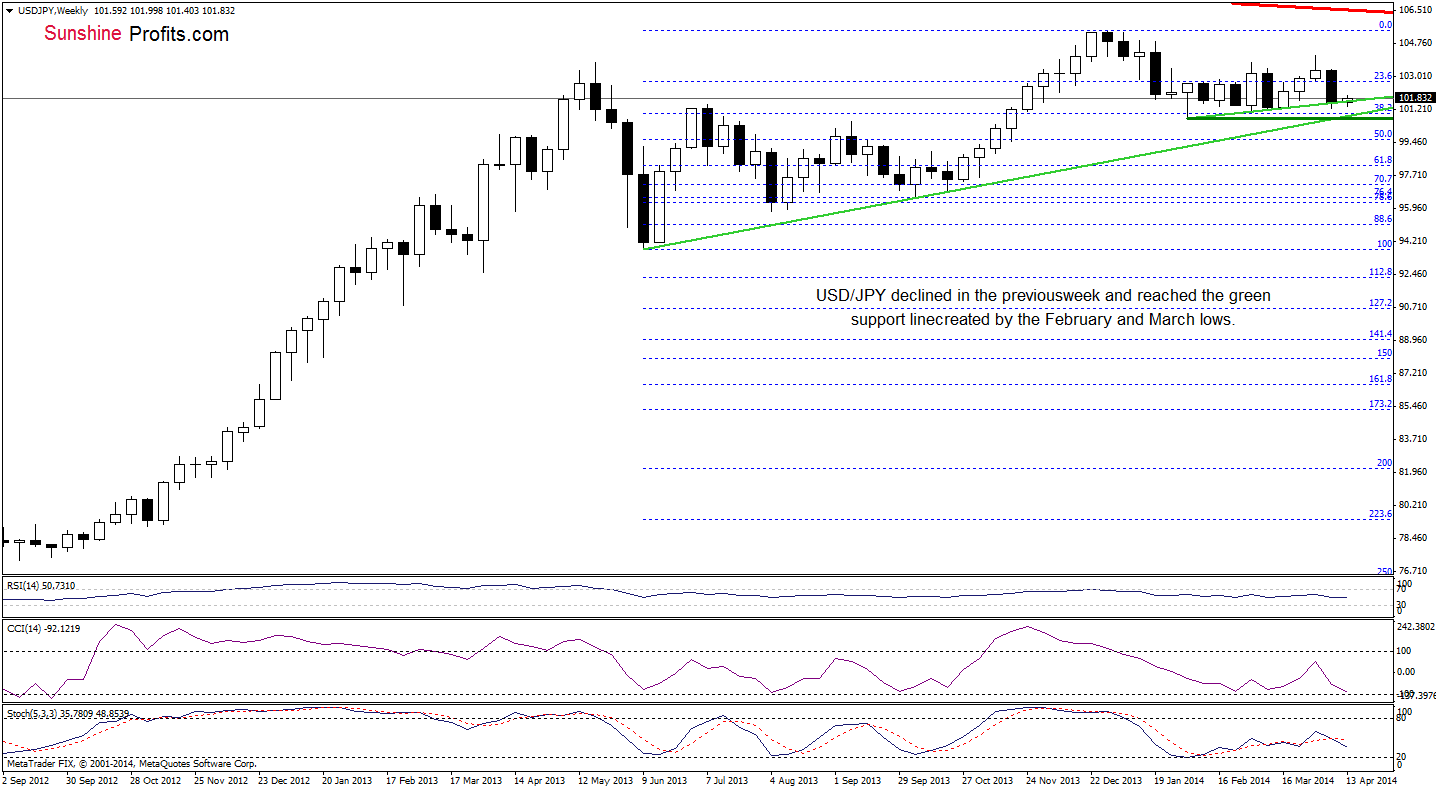1436x789 pixels.
Task: Click the 242.3802 CCI scale value
Action: tap(1417, 627)
